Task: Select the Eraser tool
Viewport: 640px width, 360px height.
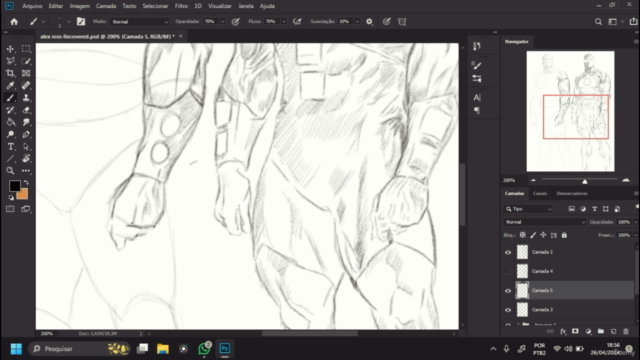Action: coord(26,110)
